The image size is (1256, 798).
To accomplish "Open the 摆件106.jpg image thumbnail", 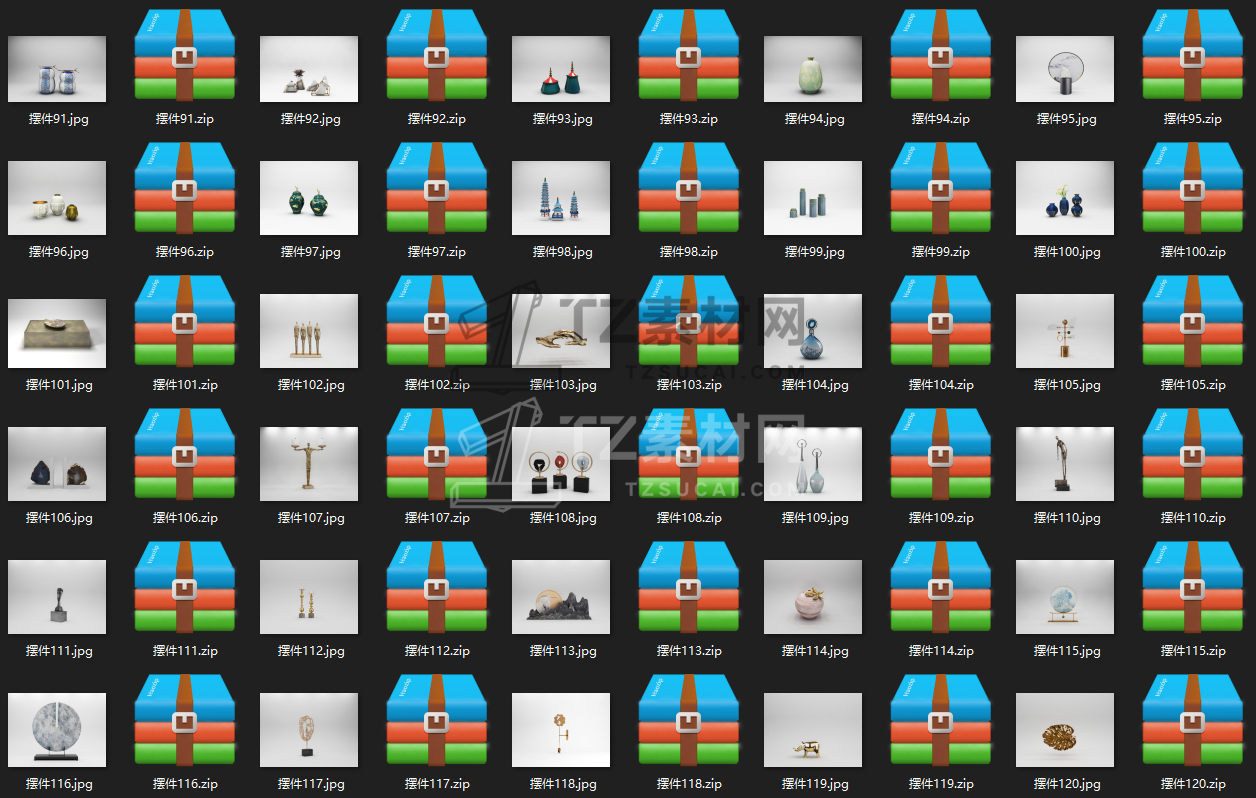I will (x=57, y=464).
